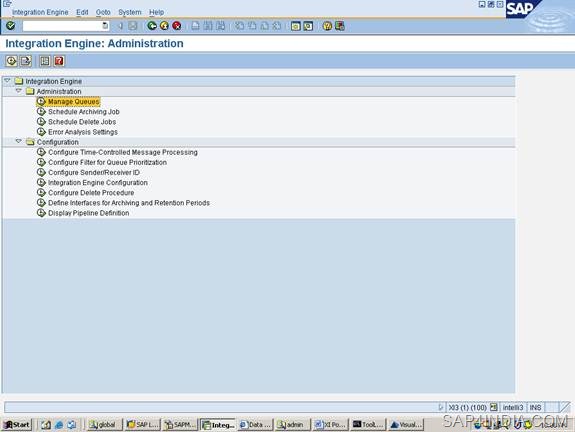Open the yellow Help question-mark icon
The width and height of the screenshot is (575, 432).
[327, 26]
